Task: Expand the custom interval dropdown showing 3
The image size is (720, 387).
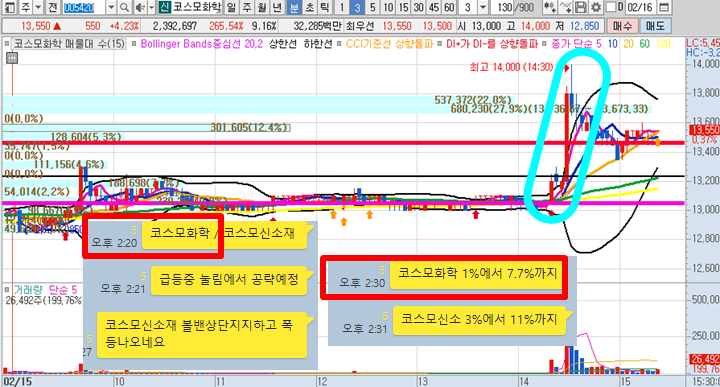Action: tap(483, 7)
